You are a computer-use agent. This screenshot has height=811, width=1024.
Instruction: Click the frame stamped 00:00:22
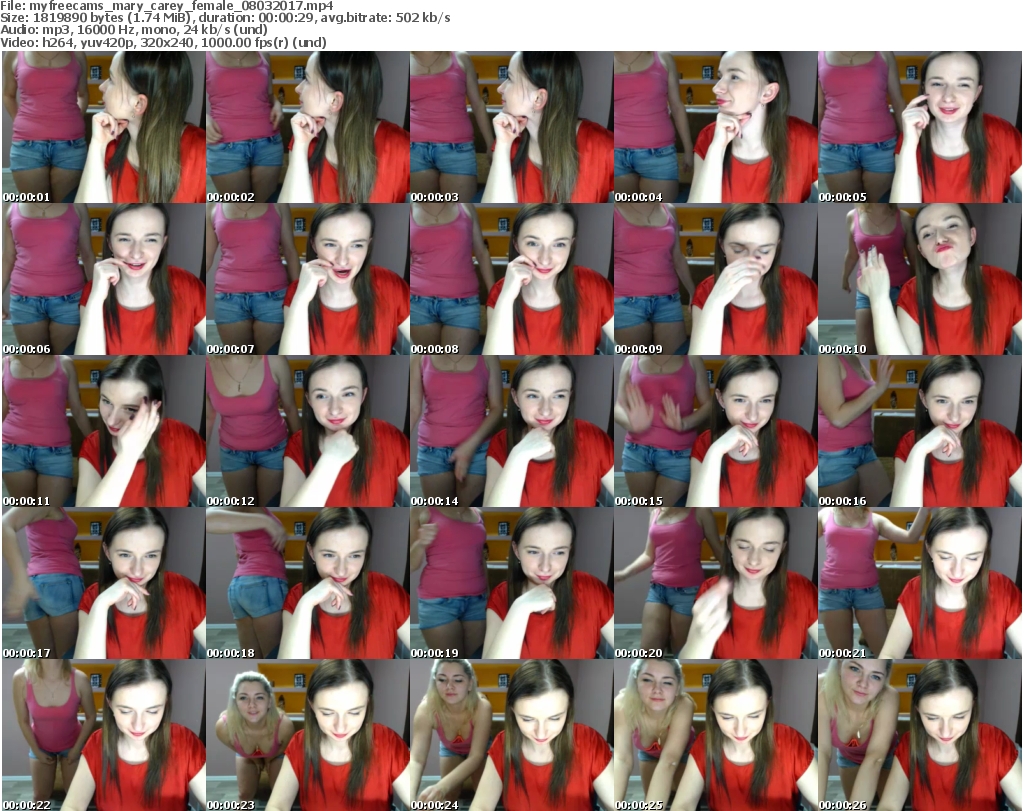pos(104,735)
